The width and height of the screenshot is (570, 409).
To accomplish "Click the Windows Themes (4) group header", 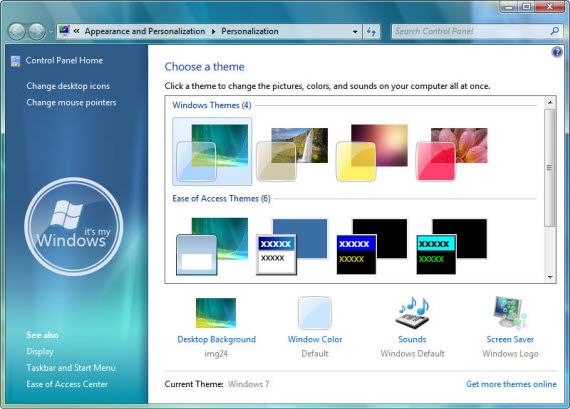I will (212, 105).
